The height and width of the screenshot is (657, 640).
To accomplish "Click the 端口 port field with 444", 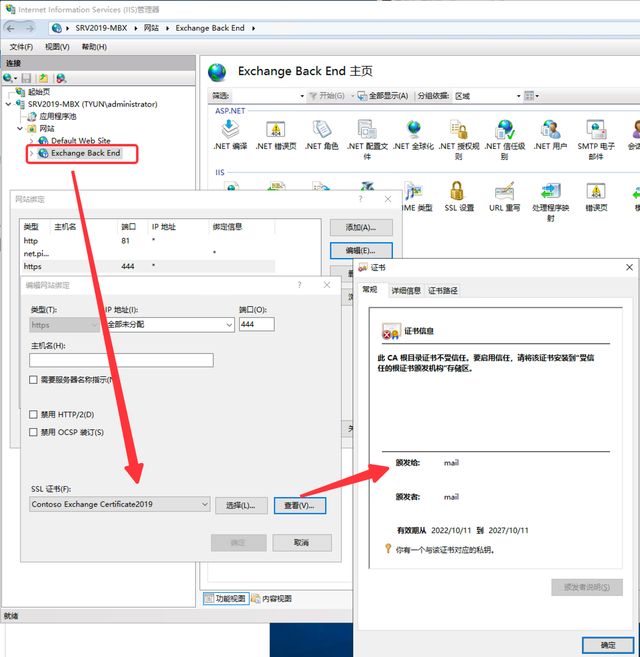I will 257,324.
